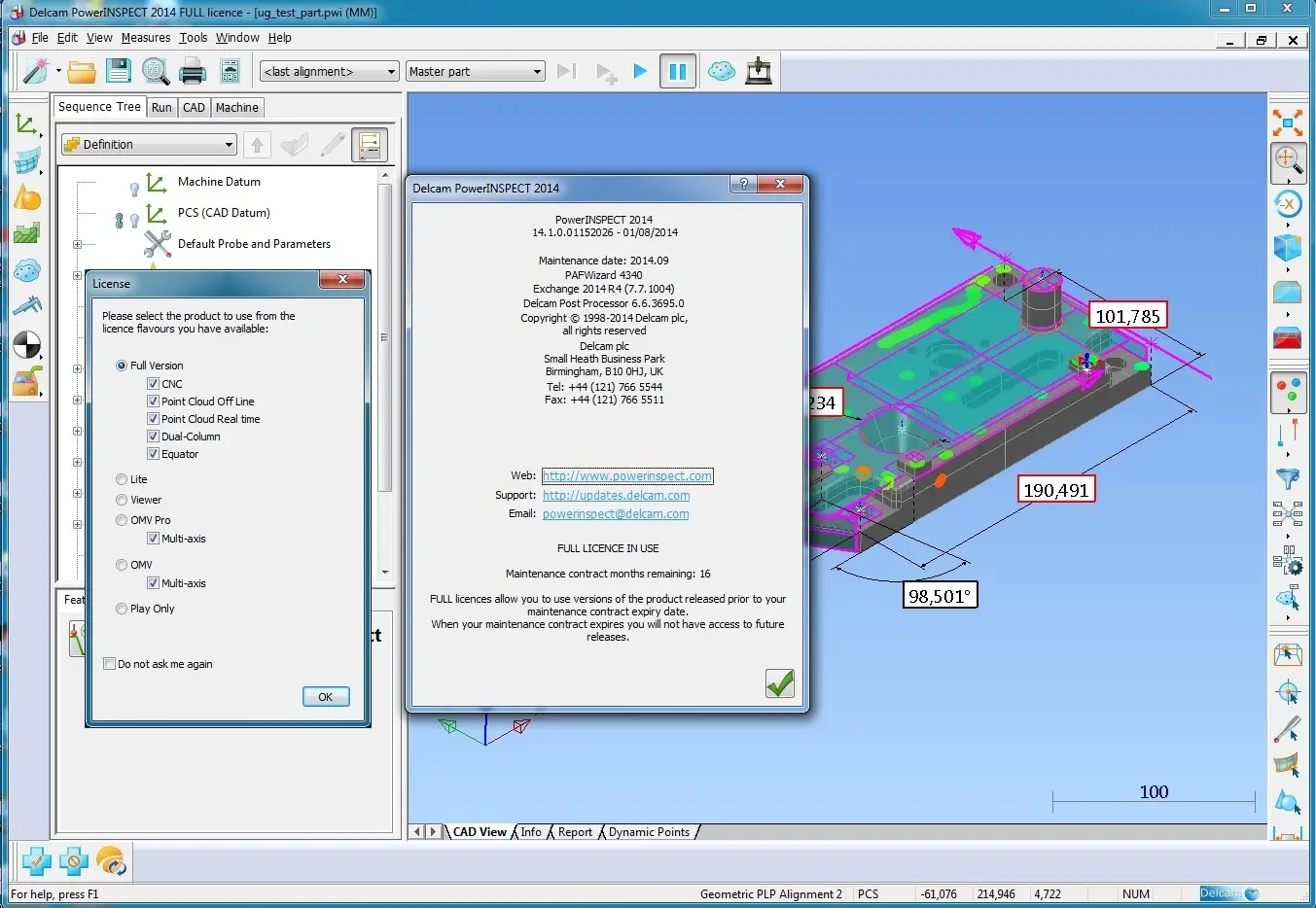The image size is (1316, 908).
Task: Switch to the Report tab at bottom
Action: point(575,832)
